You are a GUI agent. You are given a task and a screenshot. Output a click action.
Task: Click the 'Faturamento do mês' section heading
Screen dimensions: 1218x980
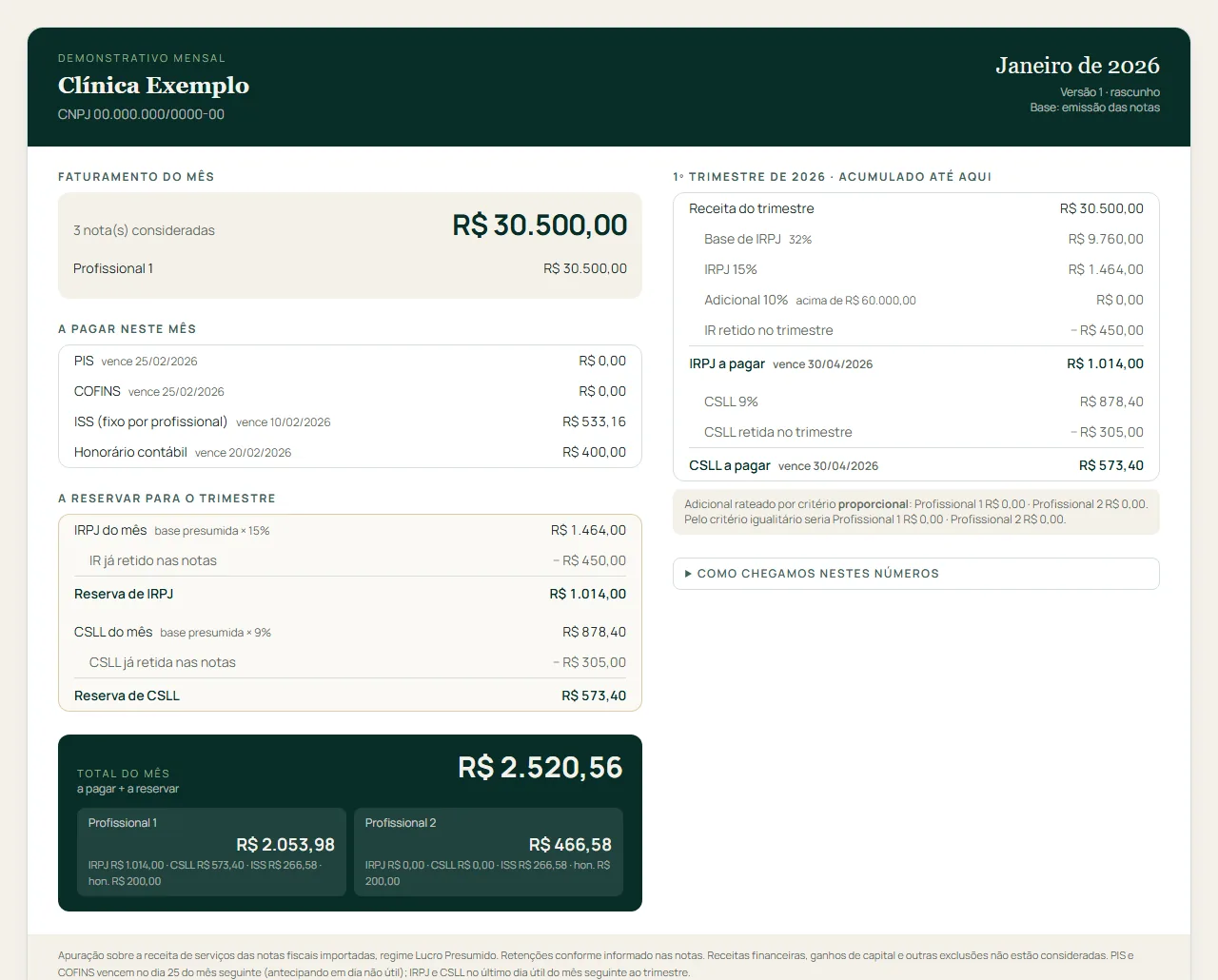coord(136,177)
